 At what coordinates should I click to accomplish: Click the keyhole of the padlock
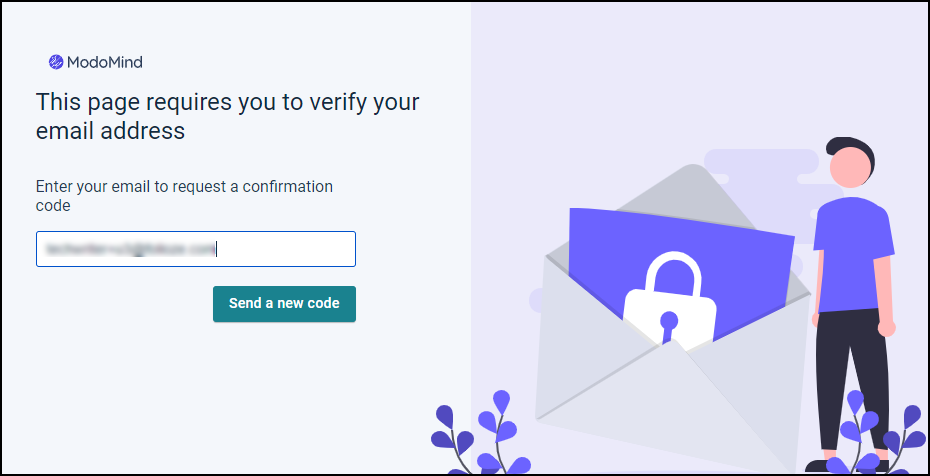click(669, 322)
